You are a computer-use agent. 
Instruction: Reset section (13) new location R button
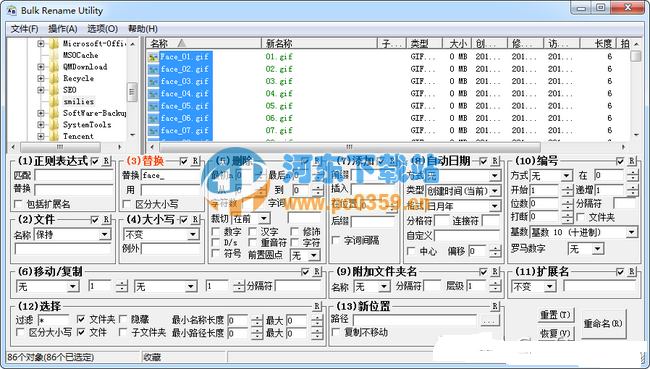495,306
